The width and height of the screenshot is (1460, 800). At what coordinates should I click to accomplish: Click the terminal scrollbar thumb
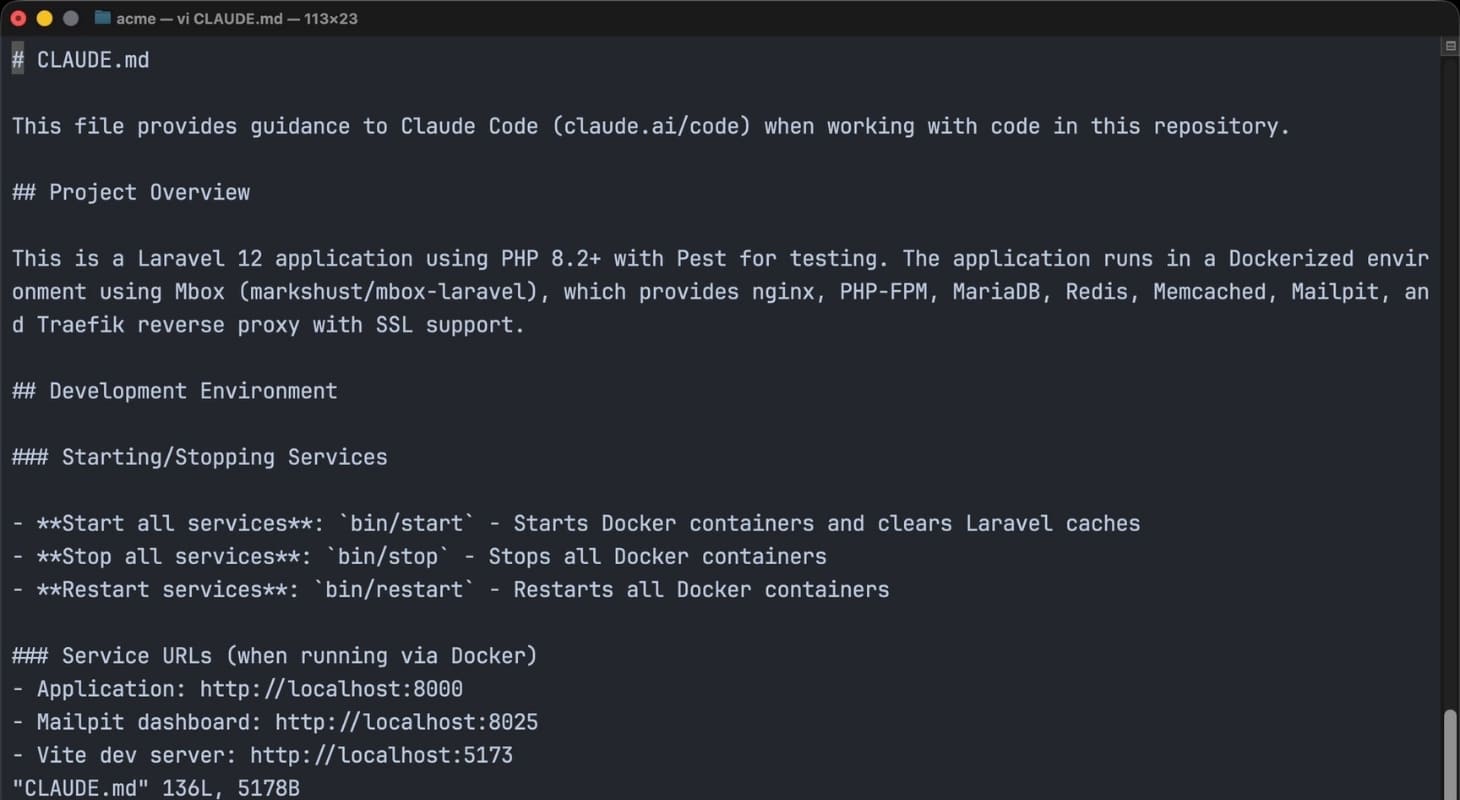click(x=1450, y=750)
